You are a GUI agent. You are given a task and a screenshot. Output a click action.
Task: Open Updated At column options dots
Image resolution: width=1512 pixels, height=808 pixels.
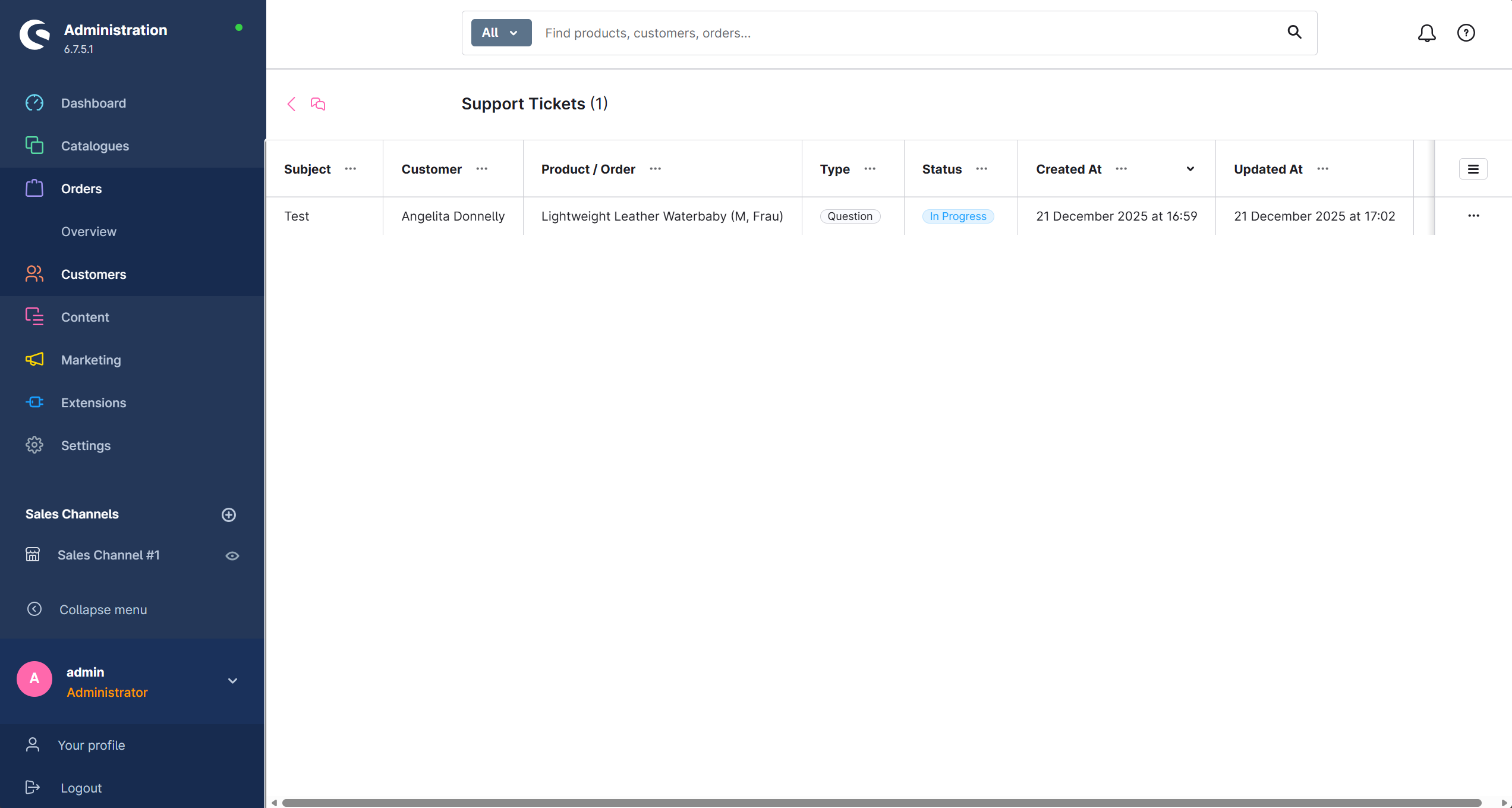(1323, 169)
